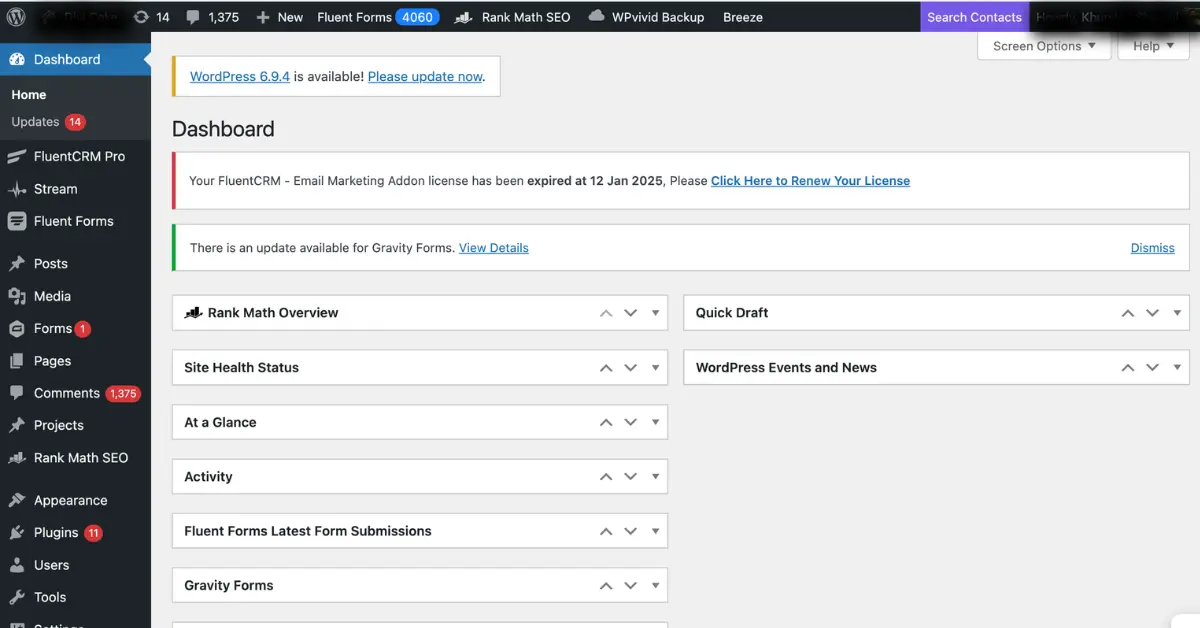
Task: Click the Fluent Forms sidebar icon
Action: pyautogui.click(x=17, y=221)
